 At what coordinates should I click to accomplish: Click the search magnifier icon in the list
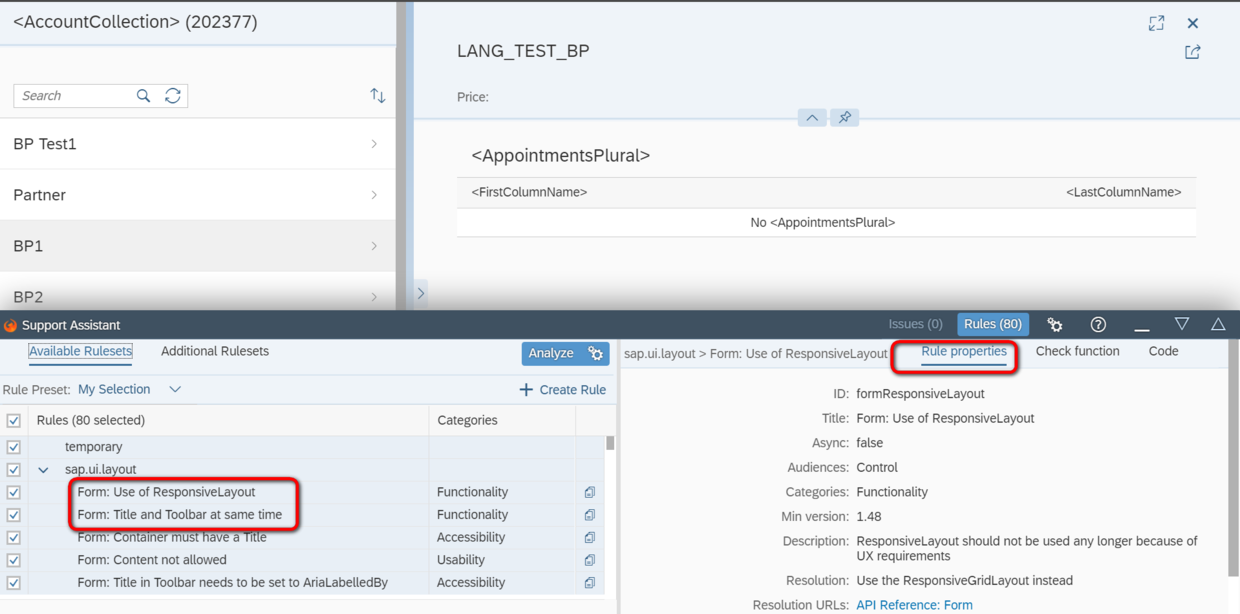tap(143, 96)
